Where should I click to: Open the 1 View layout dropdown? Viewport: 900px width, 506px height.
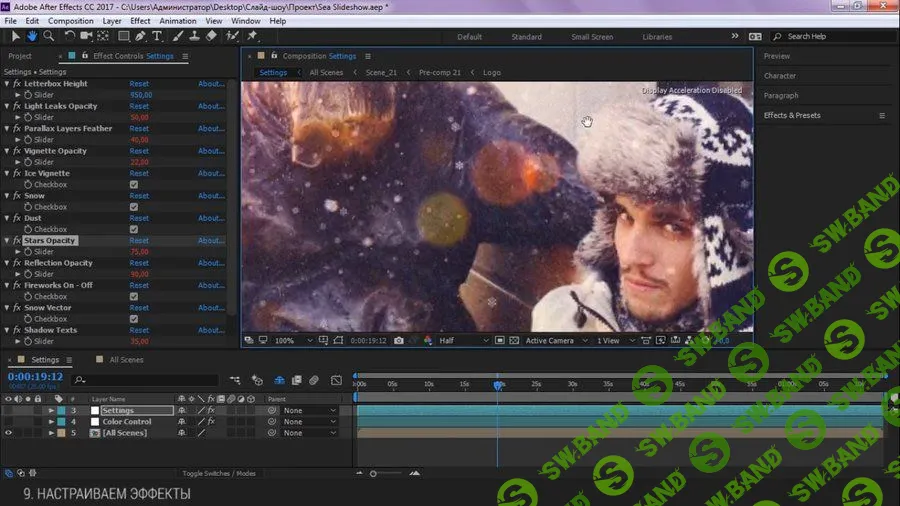pos(615,340)
